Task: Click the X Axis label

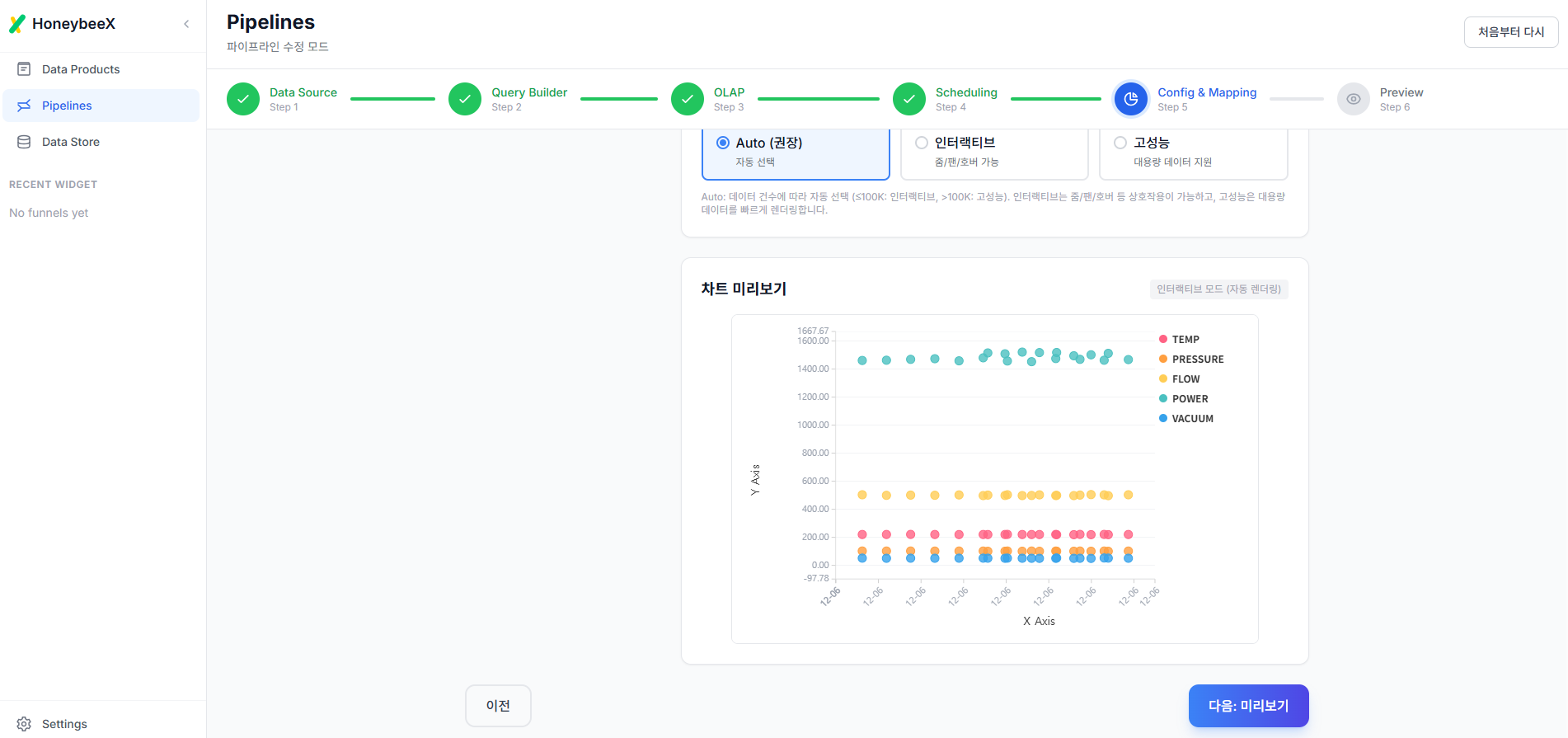Action: click(x=1039, y=621)
